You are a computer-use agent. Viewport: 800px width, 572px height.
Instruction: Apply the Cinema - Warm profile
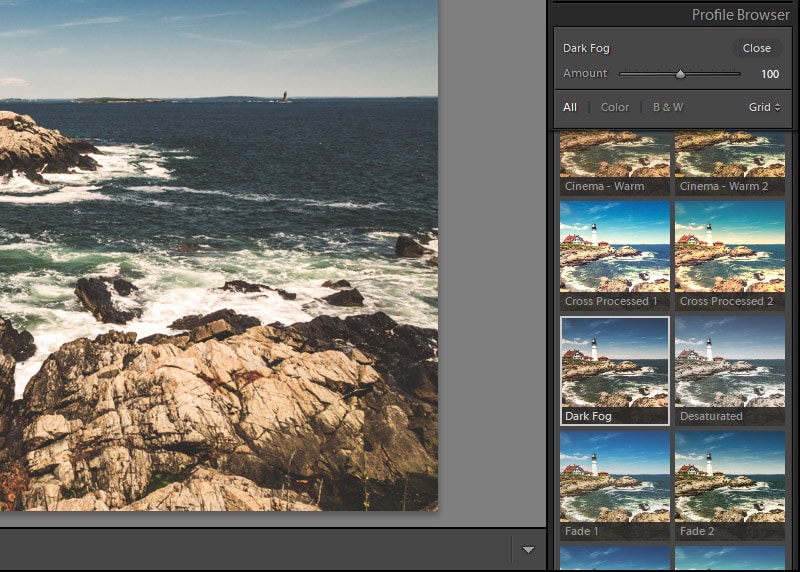click(x=615, y=163)
